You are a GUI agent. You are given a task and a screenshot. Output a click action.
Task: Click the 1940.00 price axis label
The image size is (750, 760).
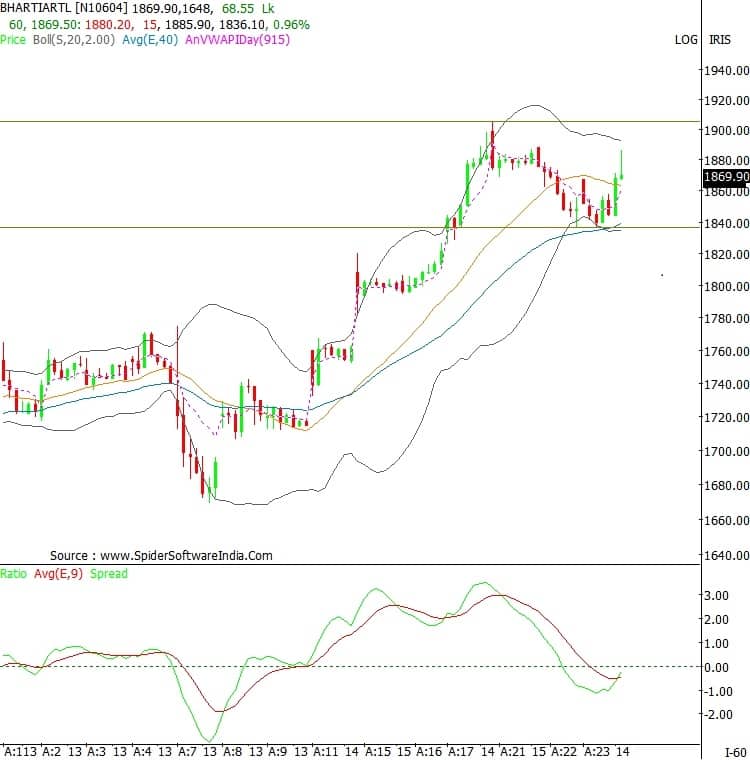[725, 70]
